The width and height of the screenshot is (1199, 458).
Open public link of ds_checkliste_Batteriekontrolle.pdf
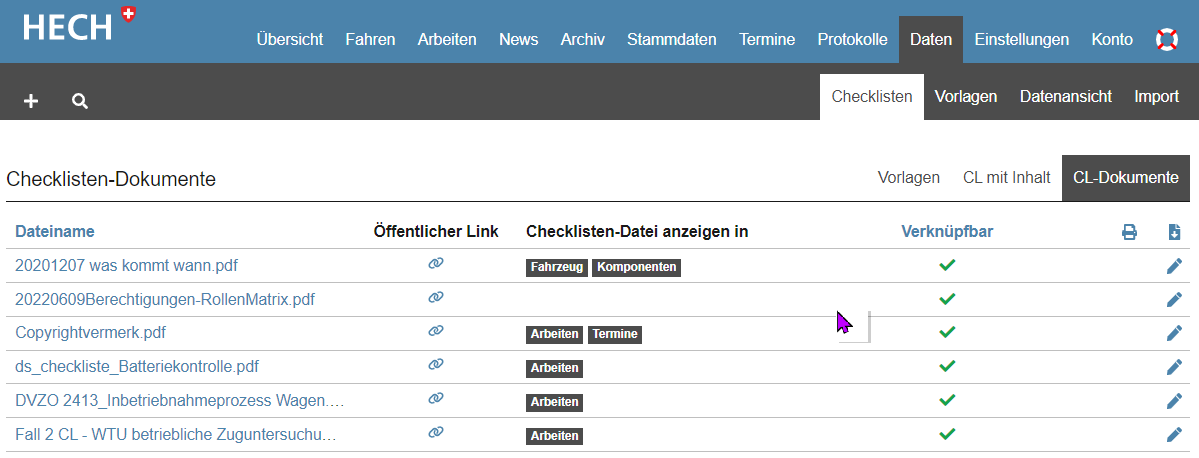[435, 365]
